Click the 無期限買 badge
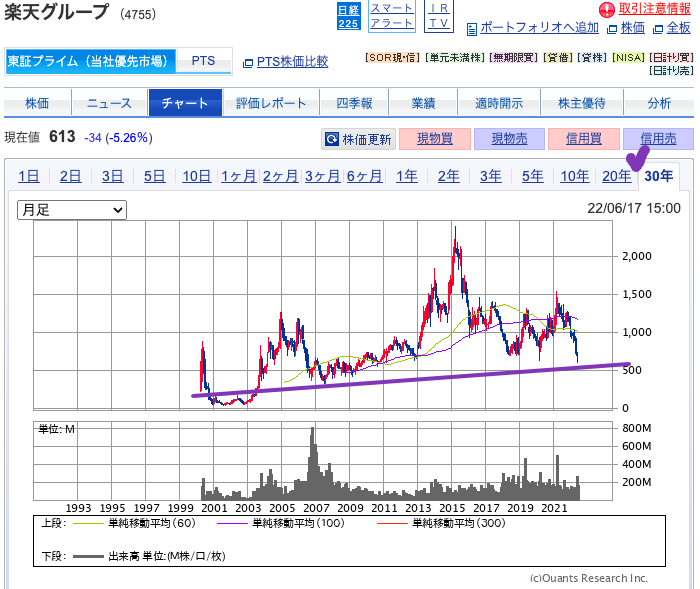 point(514,58)
